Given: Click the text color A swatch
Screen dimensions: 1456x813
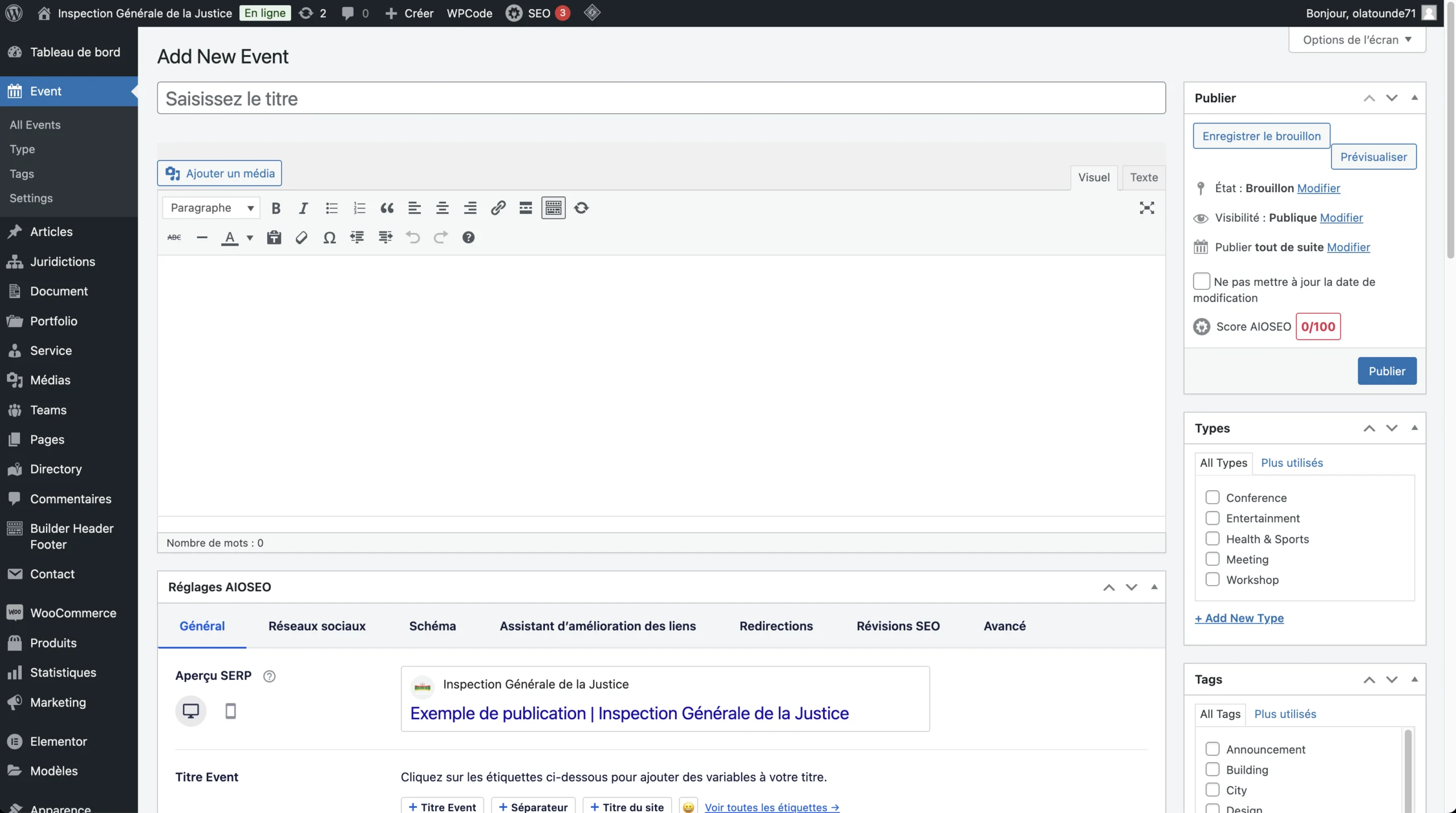Looking at the screenshot, I should pyautogui.click(x=230, y=238).
